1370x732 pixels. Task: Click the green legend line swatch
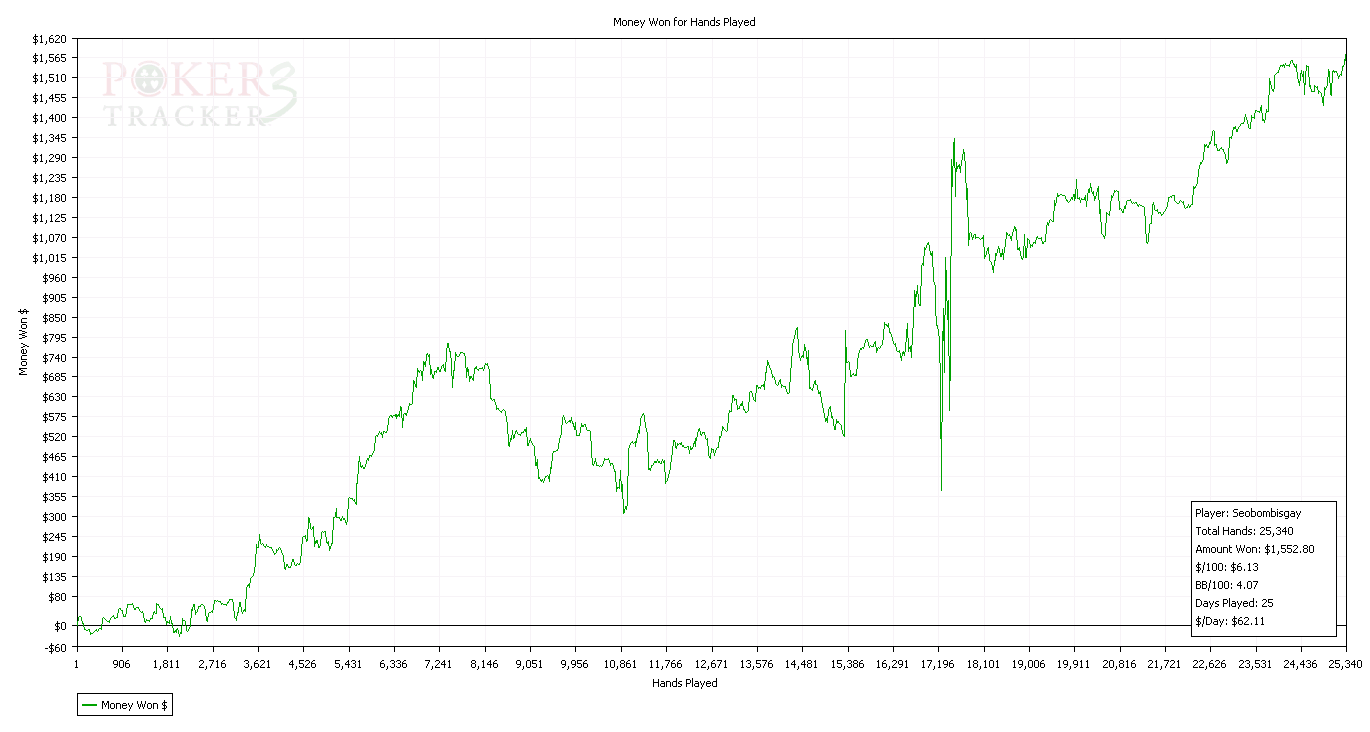[x=90, y=706]
